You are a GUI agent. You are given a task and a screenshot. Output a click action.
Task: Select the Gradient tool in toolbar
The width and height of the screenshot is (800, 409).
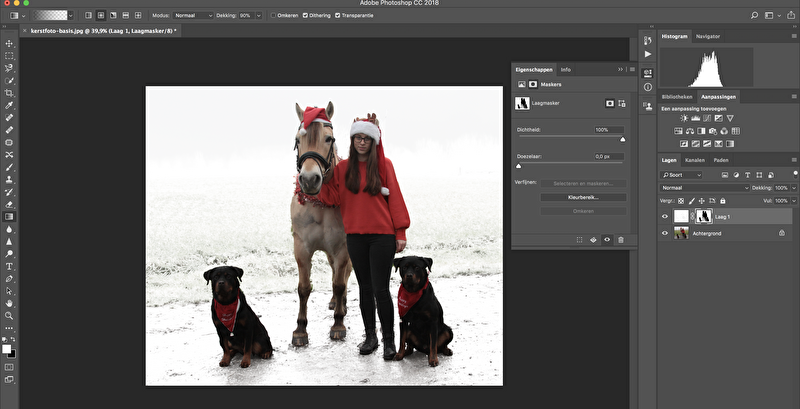pyautogui.click(x=9, y=217)
